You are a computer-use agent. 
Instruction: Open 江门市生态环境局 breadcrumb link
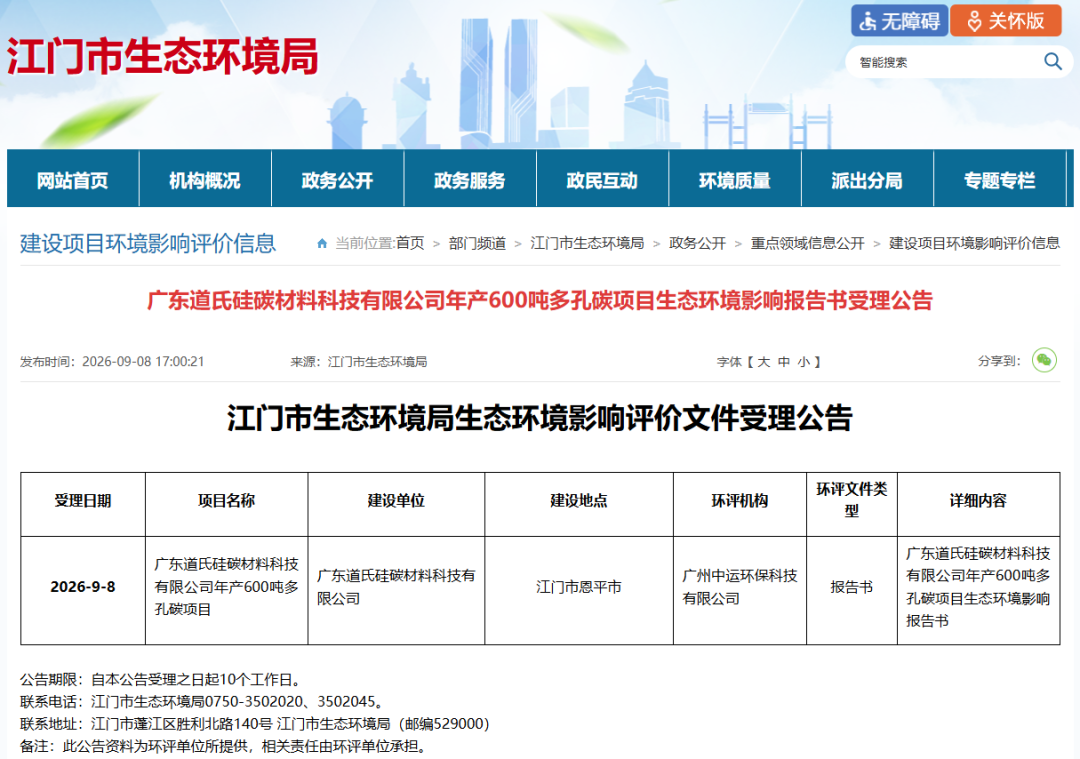click(587, 243)
